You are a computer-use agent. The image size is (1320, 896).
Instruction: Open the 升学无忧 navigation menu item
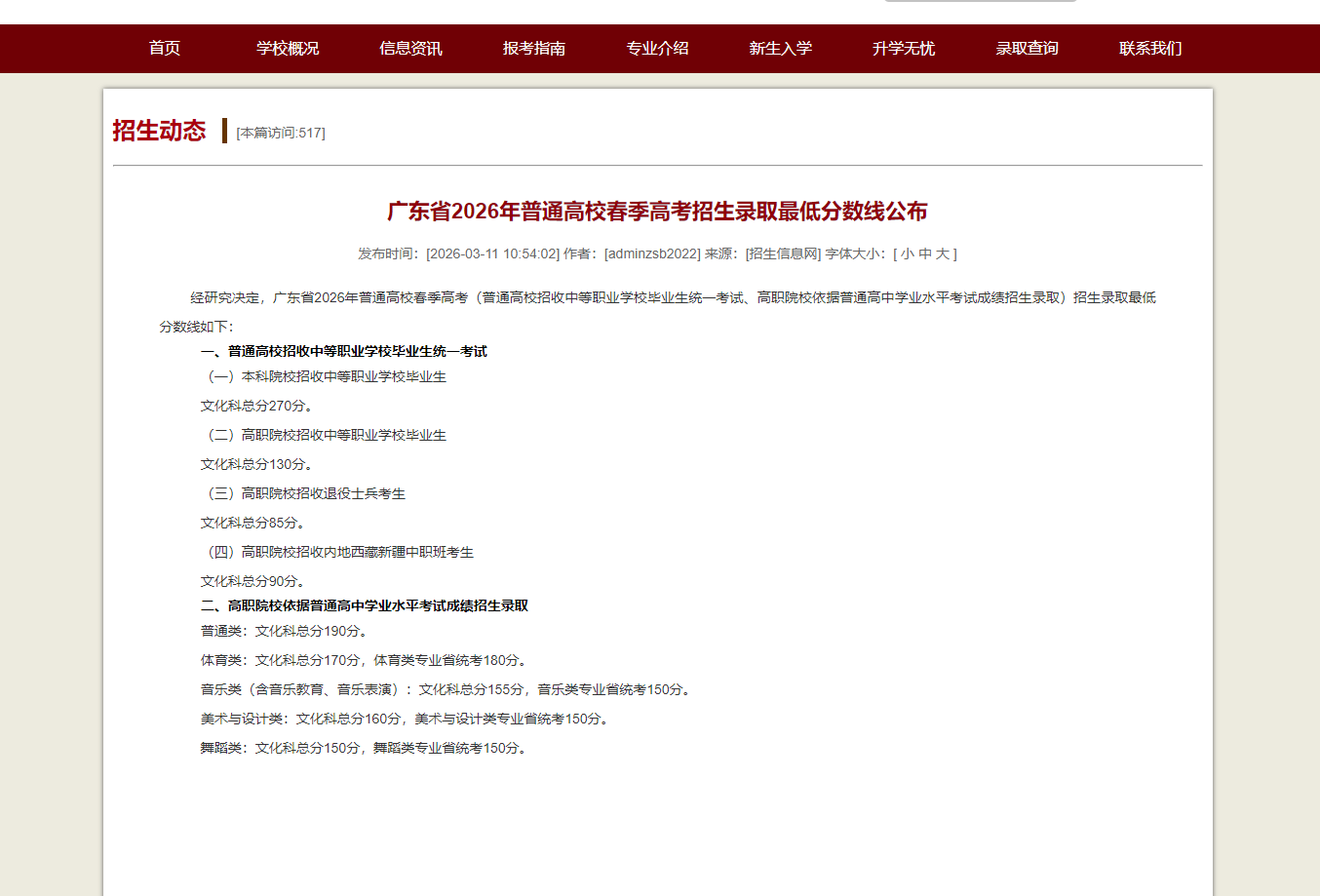904,49
